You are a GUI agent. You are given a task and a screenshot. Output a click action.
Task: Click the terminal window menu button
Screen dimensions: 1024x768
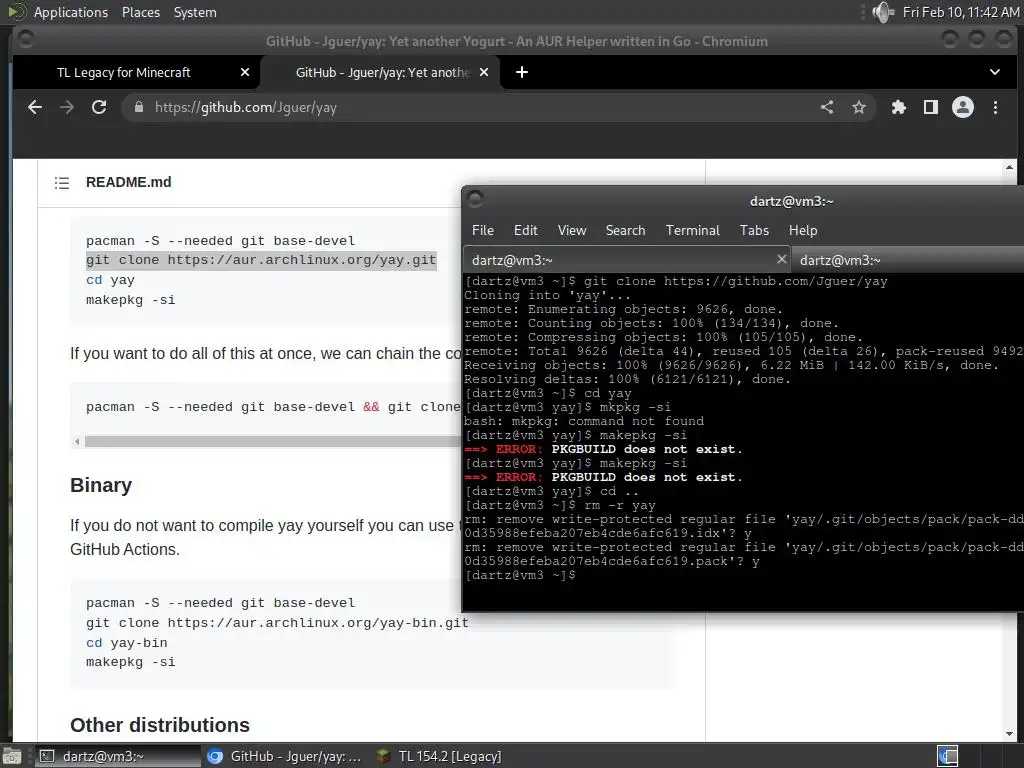pyautogui.click(x=475, y=200)
